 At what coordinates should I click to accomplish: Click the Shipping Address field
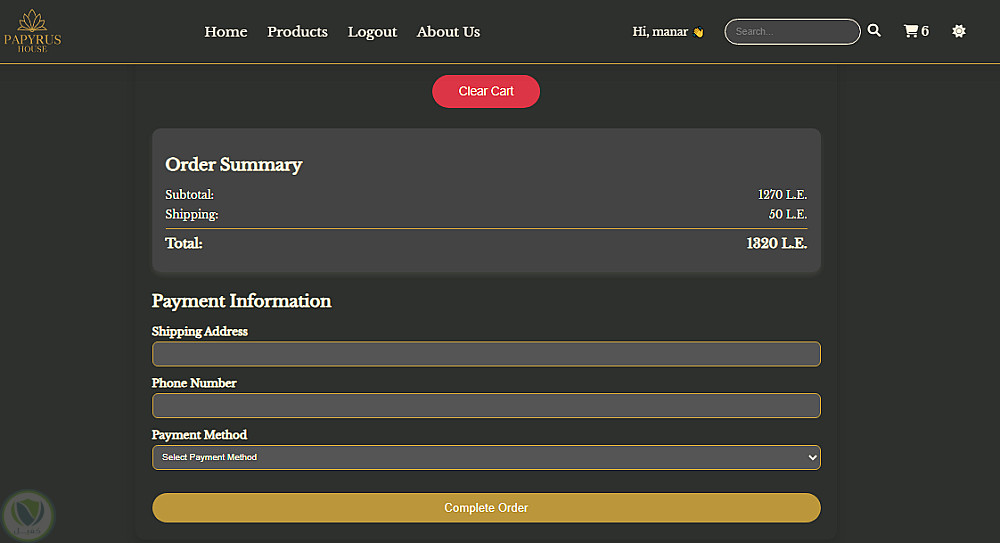(486, 354)
